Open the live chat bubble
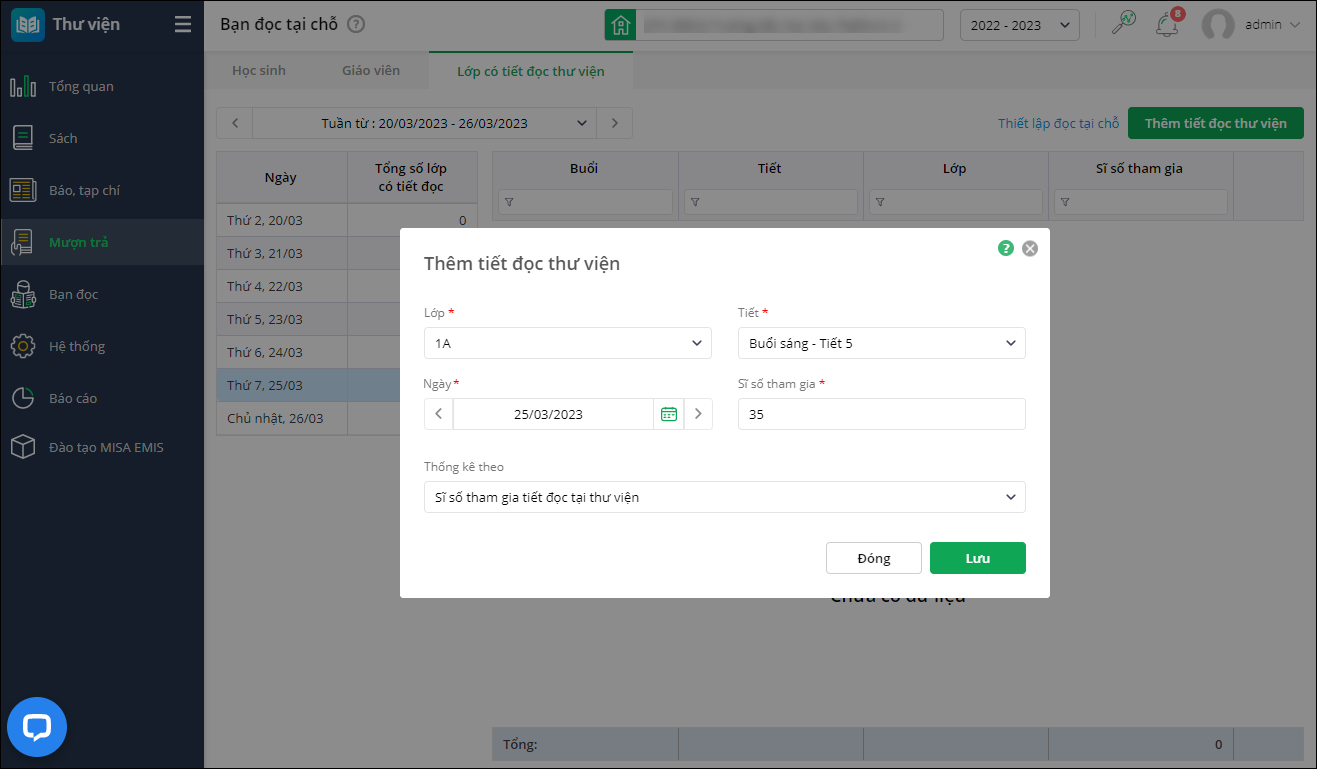Image resolution: width=1317 pixels, height=769 pixels. 37,727
